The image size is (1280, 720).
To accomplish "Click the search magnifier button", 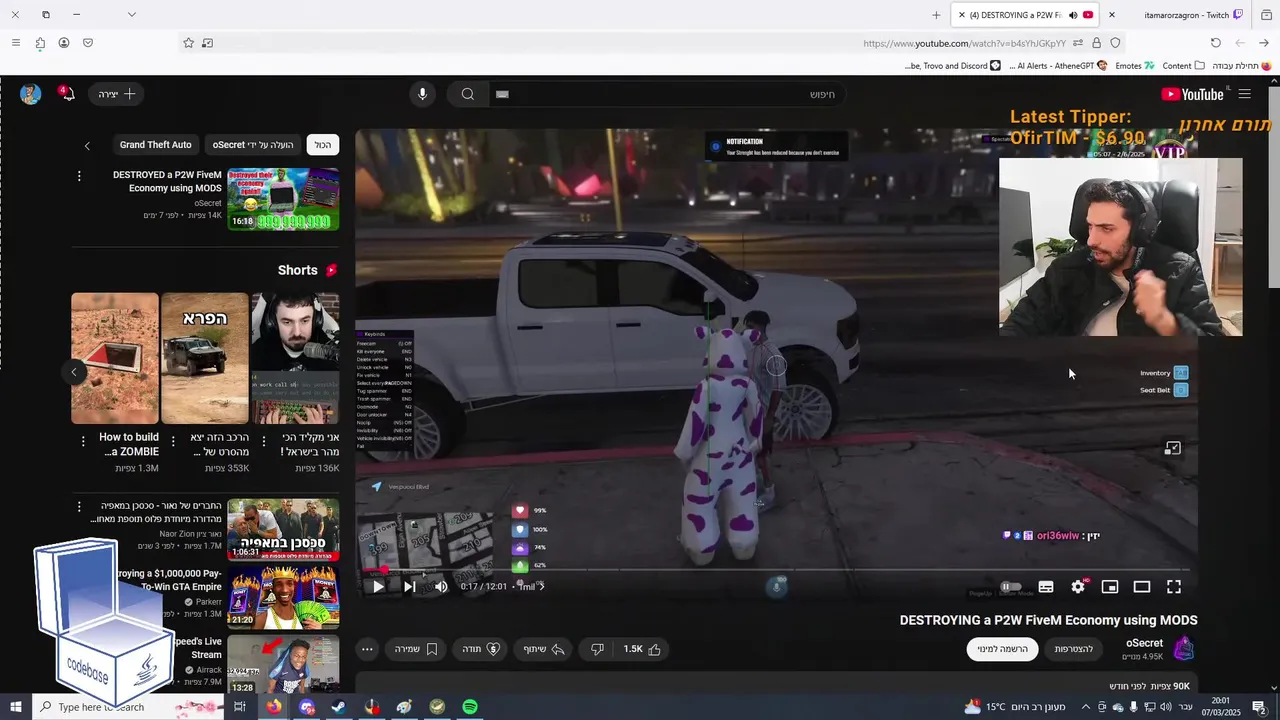I will point(467,94).
